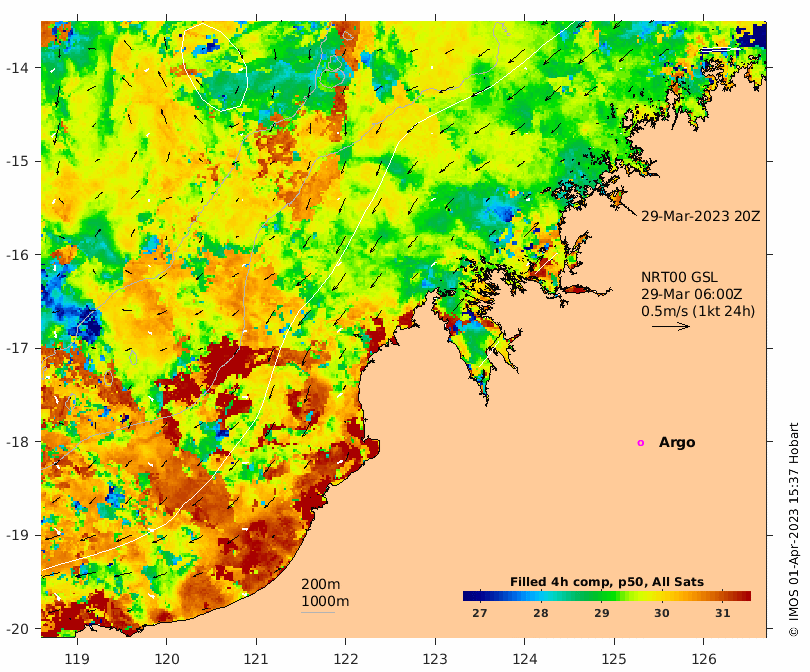Click the colorbar tick label 27
This screenshot has width=810, height=672.
(x=480, y=613)
